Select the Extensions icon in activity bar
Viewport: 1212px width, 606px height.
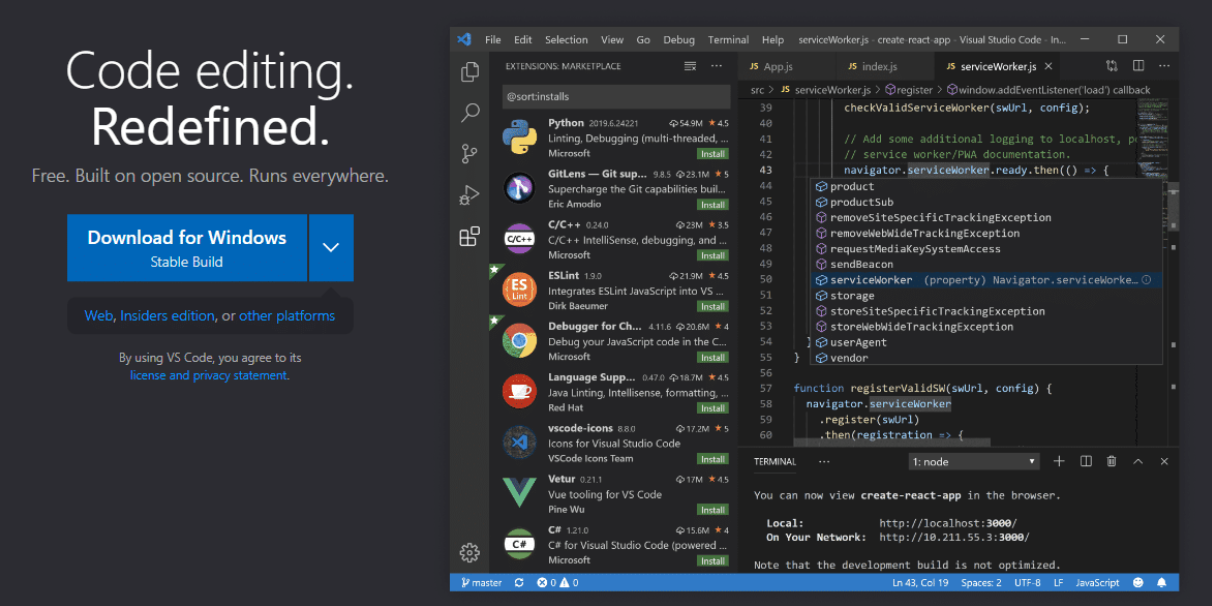click(x=469, y=237)
